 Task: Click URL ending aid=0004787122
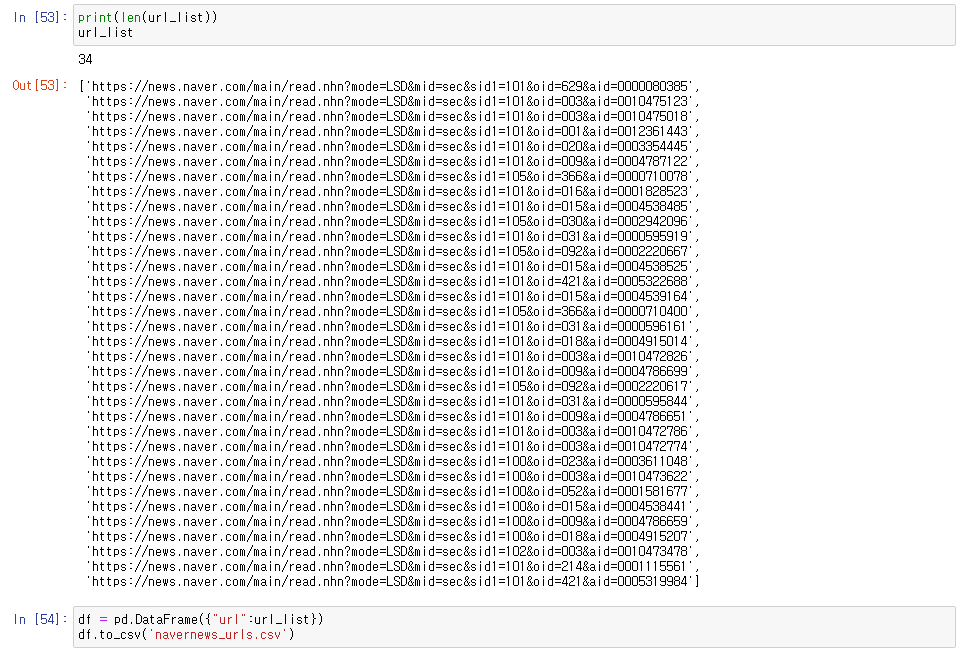(390, 162)
